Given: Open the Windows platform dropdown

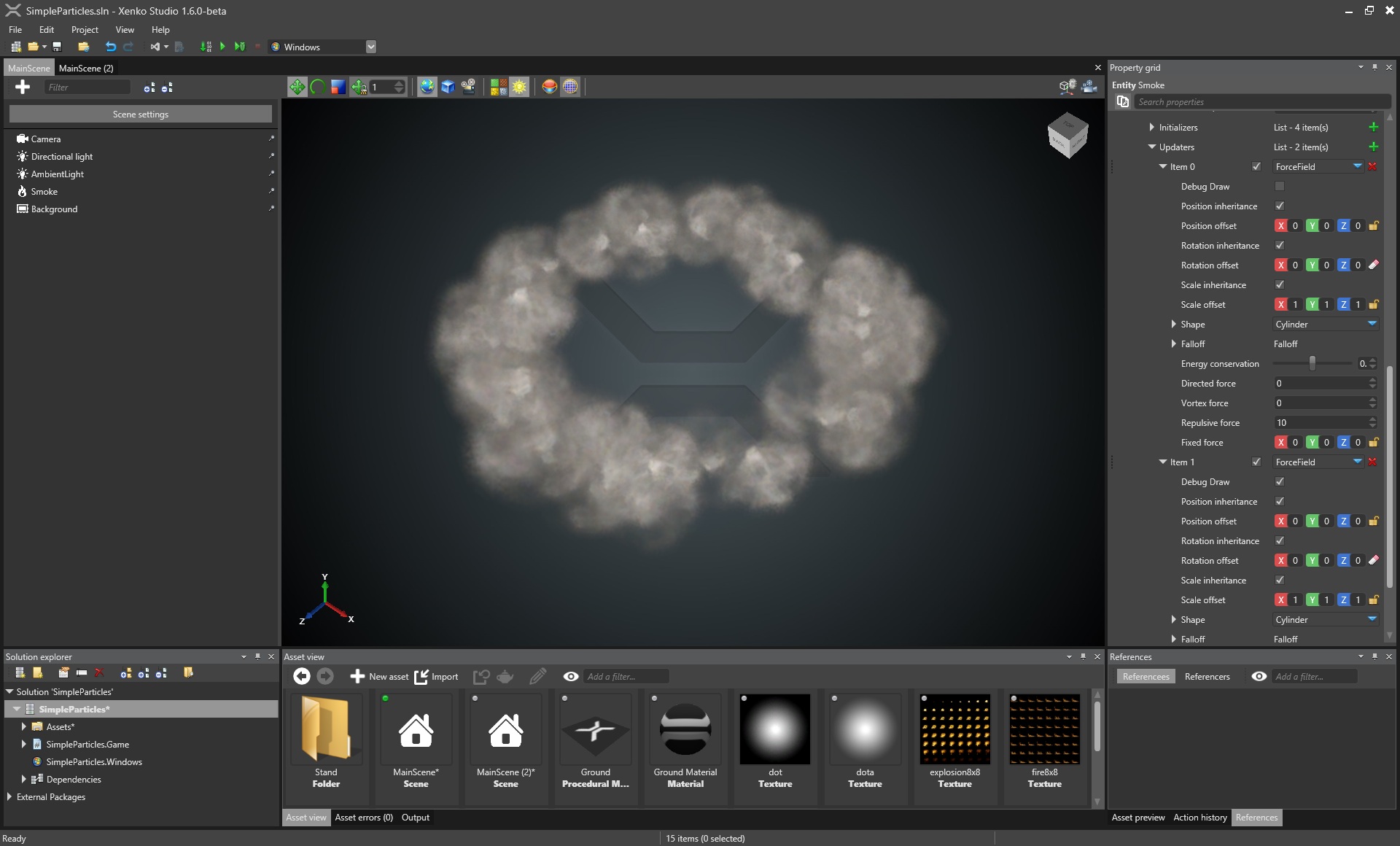Looking at the screenshot, I should click(x=370, y=47).
